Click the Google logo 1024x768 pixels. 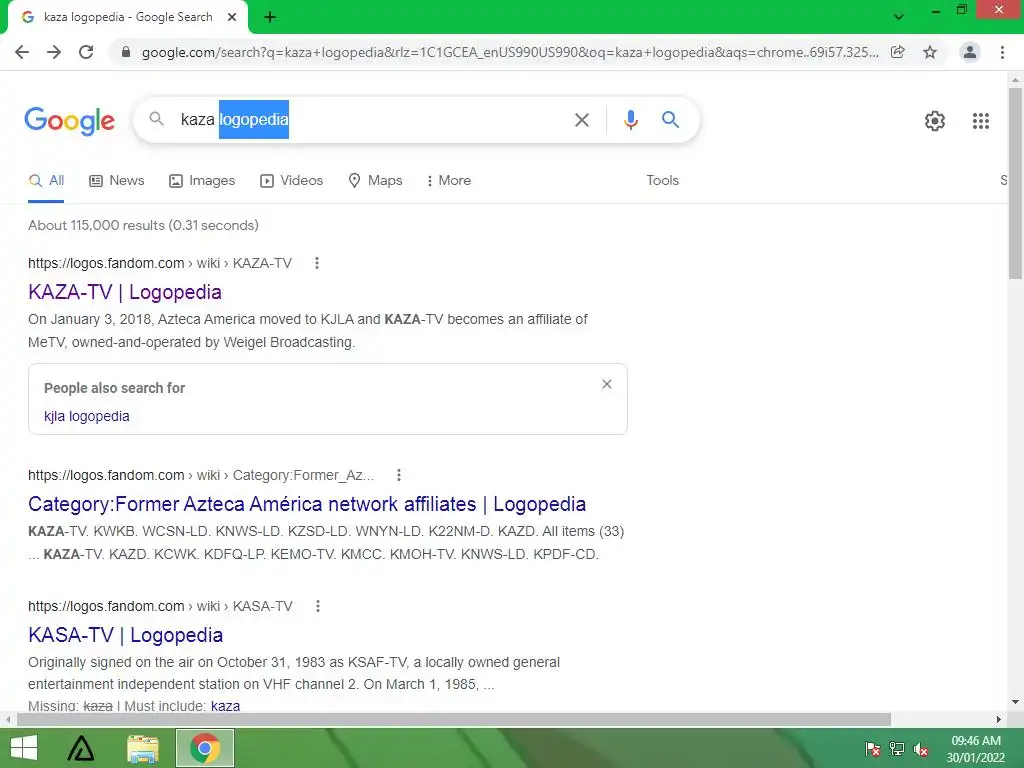point(69,121)
